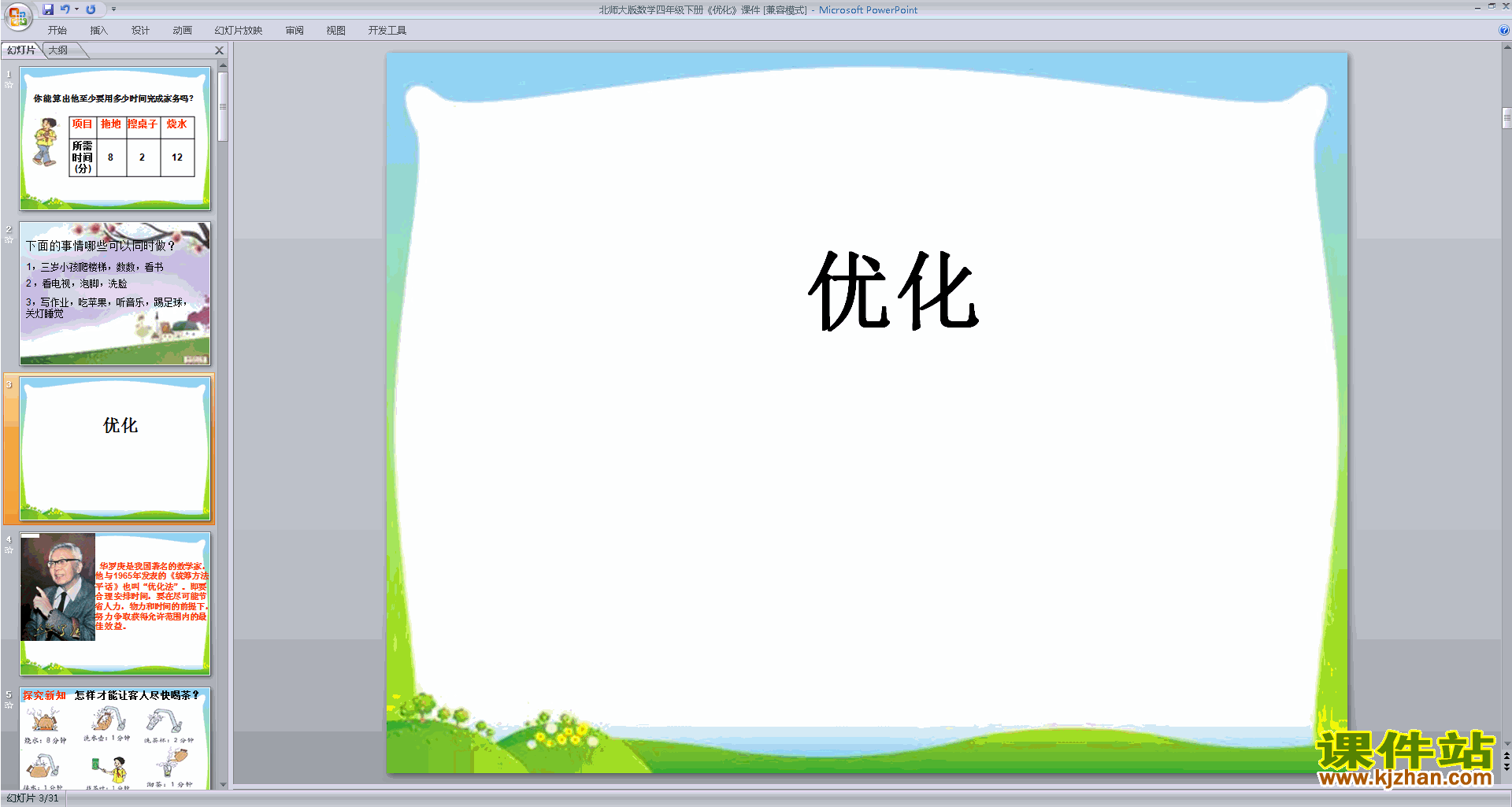Click the animation star icon beside slide 4
Viewport: 1512px width, 807px height.
click(9, 550)
